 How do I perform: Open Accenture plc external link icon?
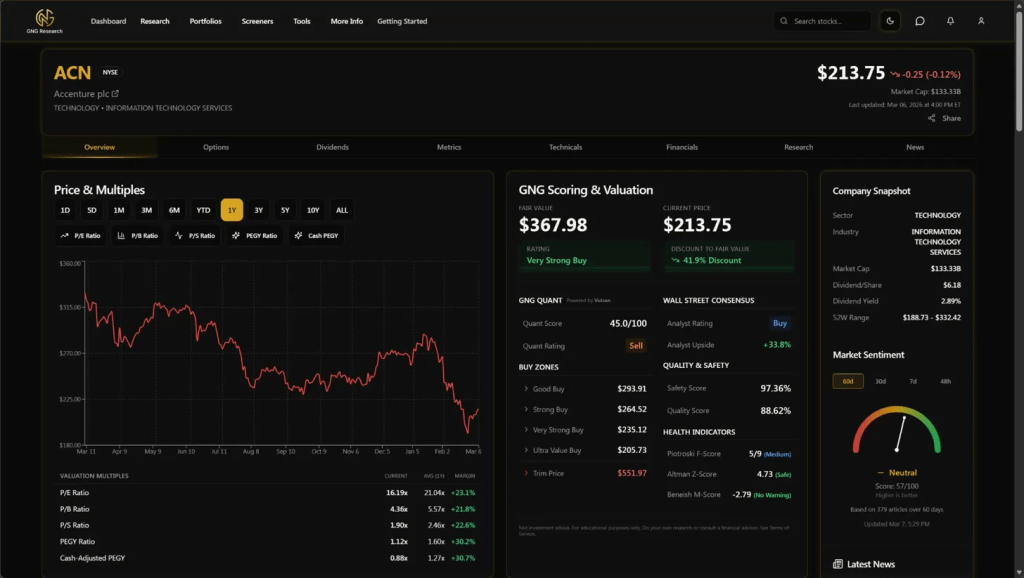pos(115,94)
